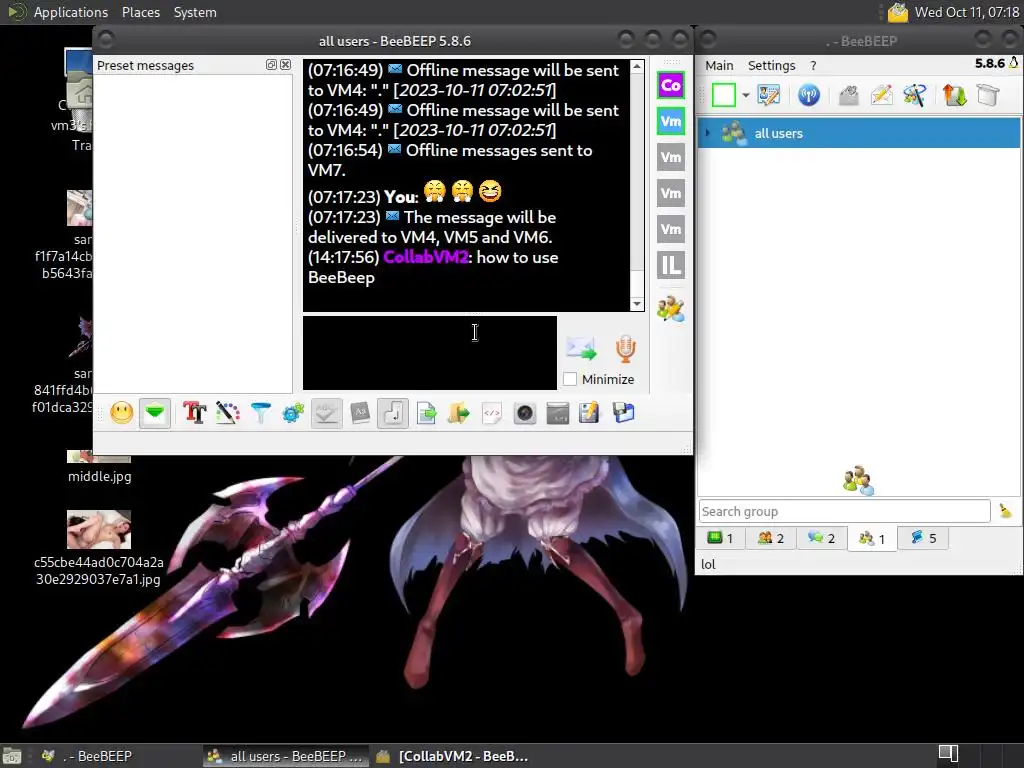Open the Applications menu in top panel

coord(71,12)
